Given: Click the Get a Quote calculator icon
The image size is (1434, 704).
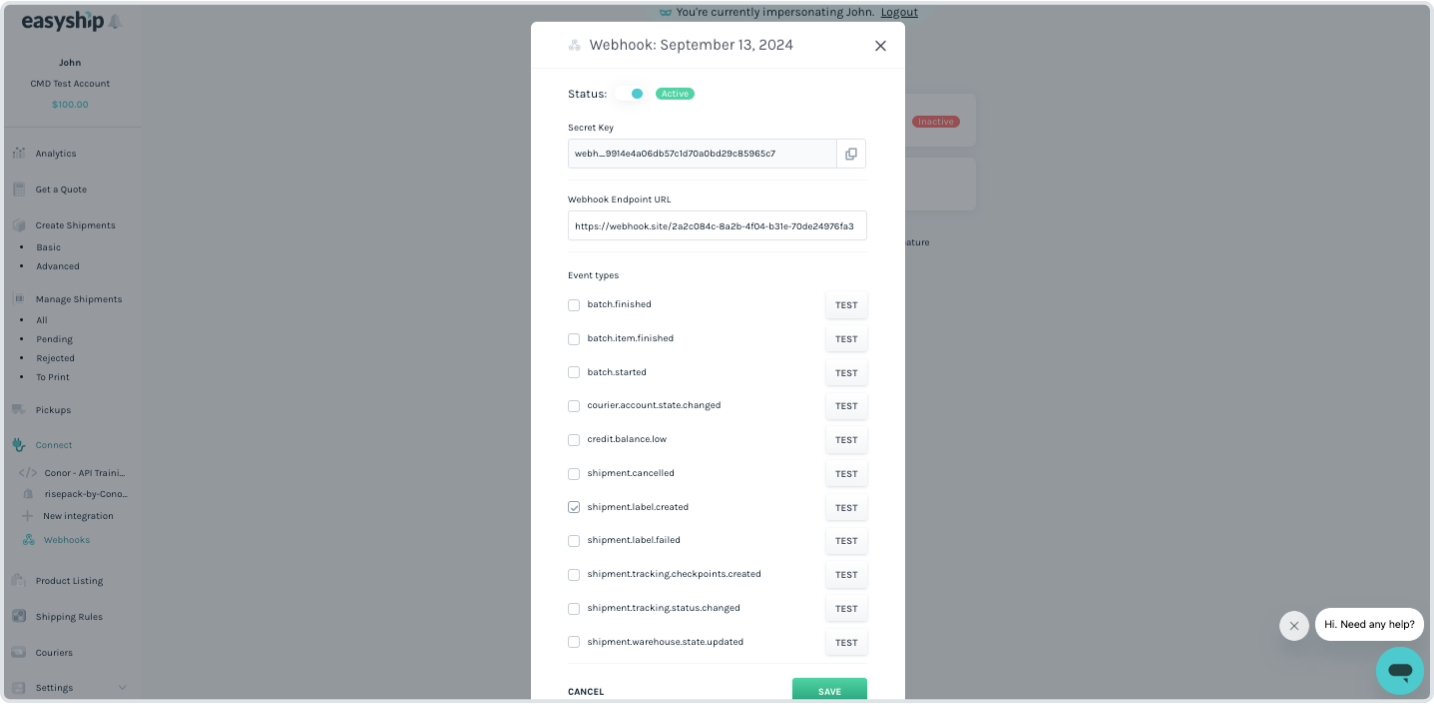Looking at the screenshot, I should coord(19,189).
